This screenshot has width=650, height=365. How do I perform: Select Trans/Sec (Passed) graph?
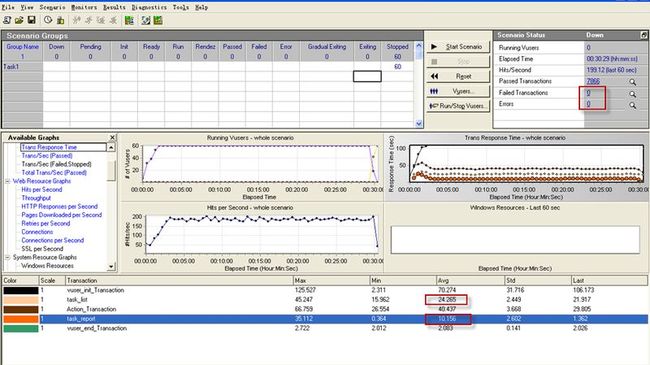pyautogui.click(x=47, y=156)
